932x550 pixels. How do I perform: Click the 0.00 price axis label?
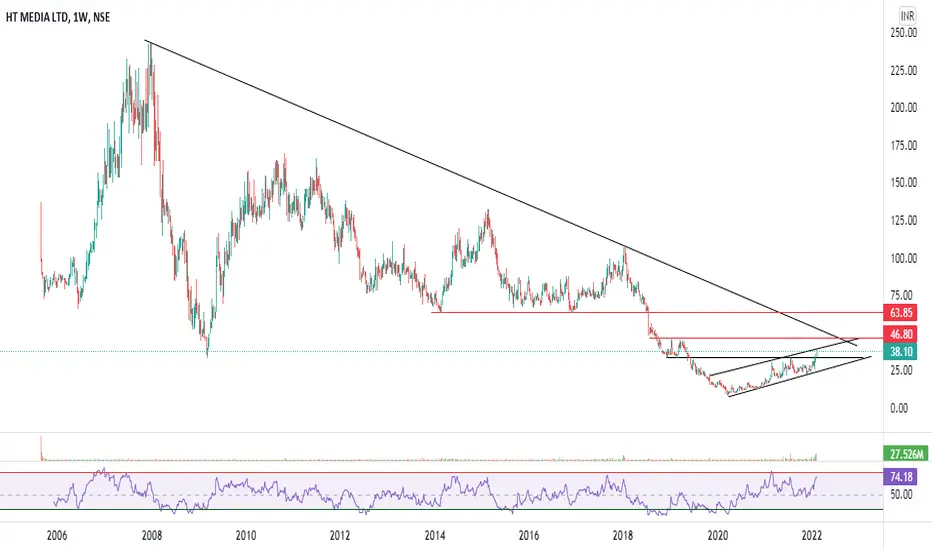tap(899, 408)
